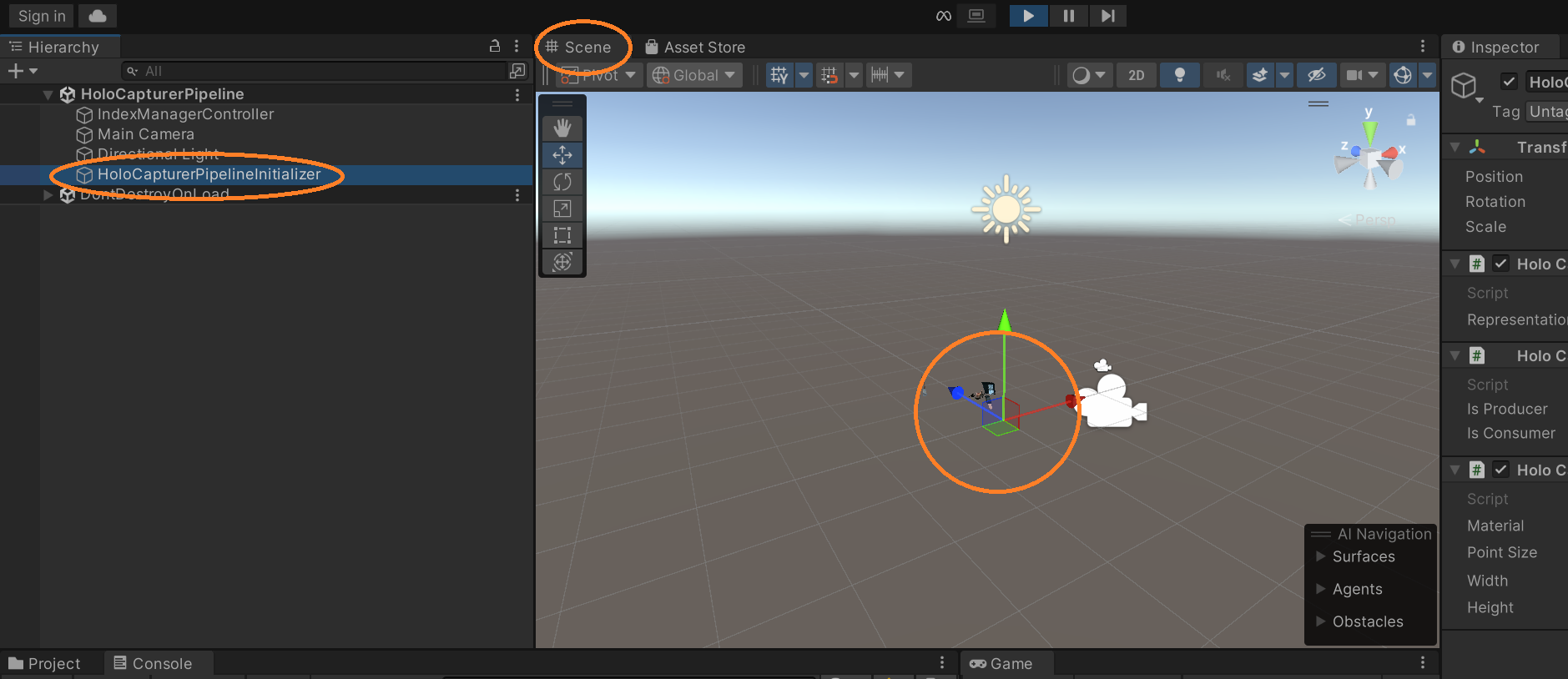1568x679 pixels.
Task: Toggle the GameObject active checkbox in Inspector
Action: (1509, 82)
